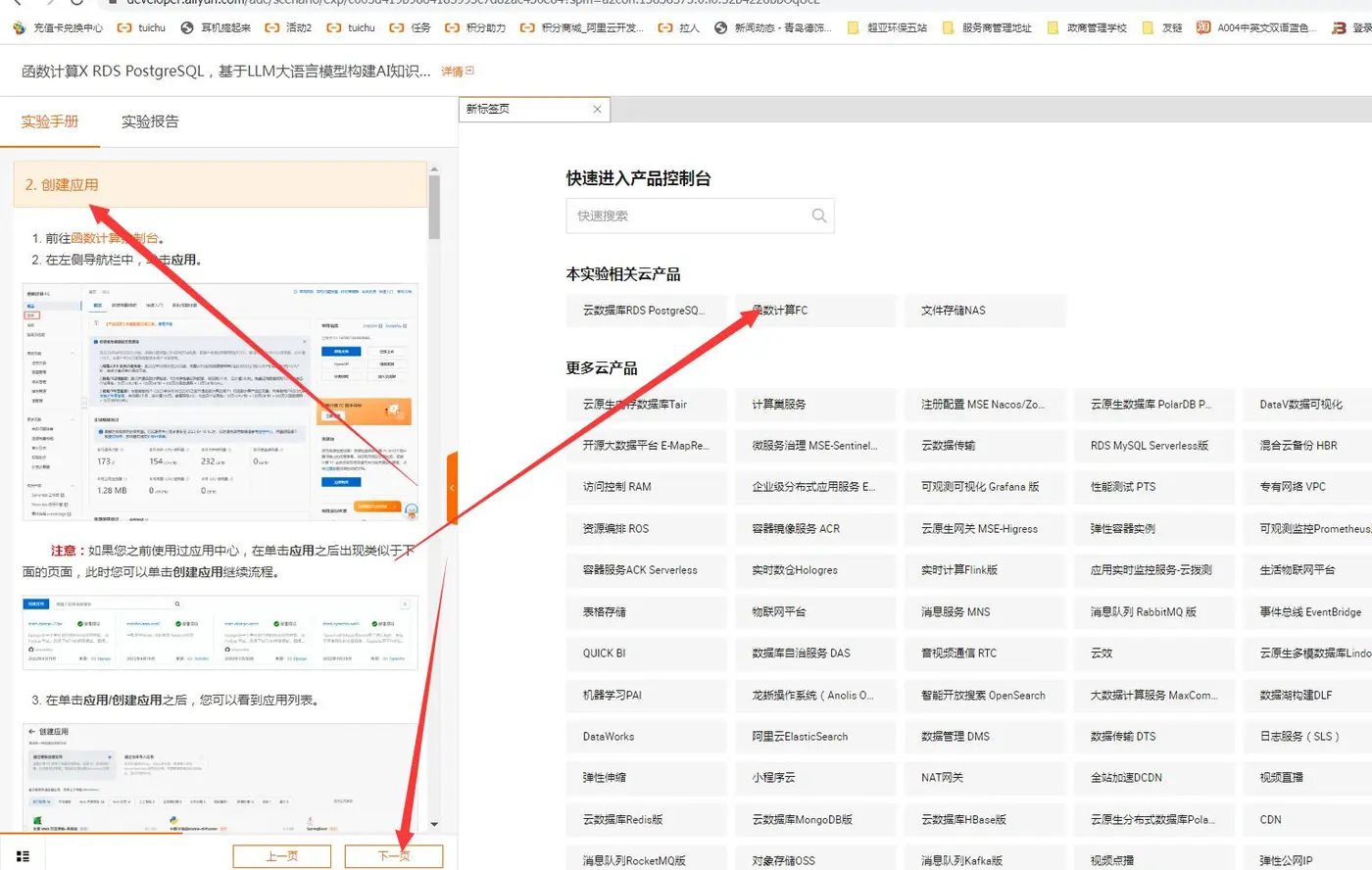Open 云数据库MongoDB版 product
Viewport: 1372px width, 870px height.
pos(815,820)
